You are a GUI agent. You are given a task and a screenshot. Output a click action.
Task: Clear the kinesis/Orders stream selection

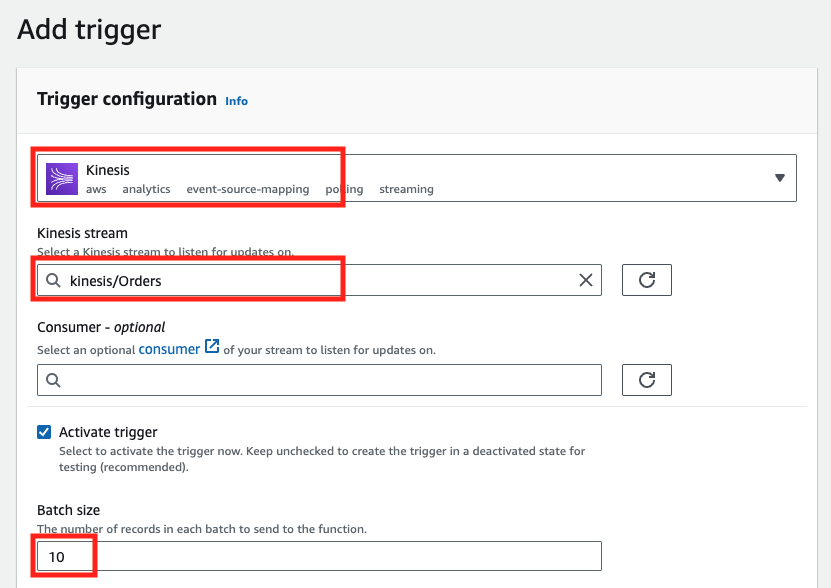(586, 280)
